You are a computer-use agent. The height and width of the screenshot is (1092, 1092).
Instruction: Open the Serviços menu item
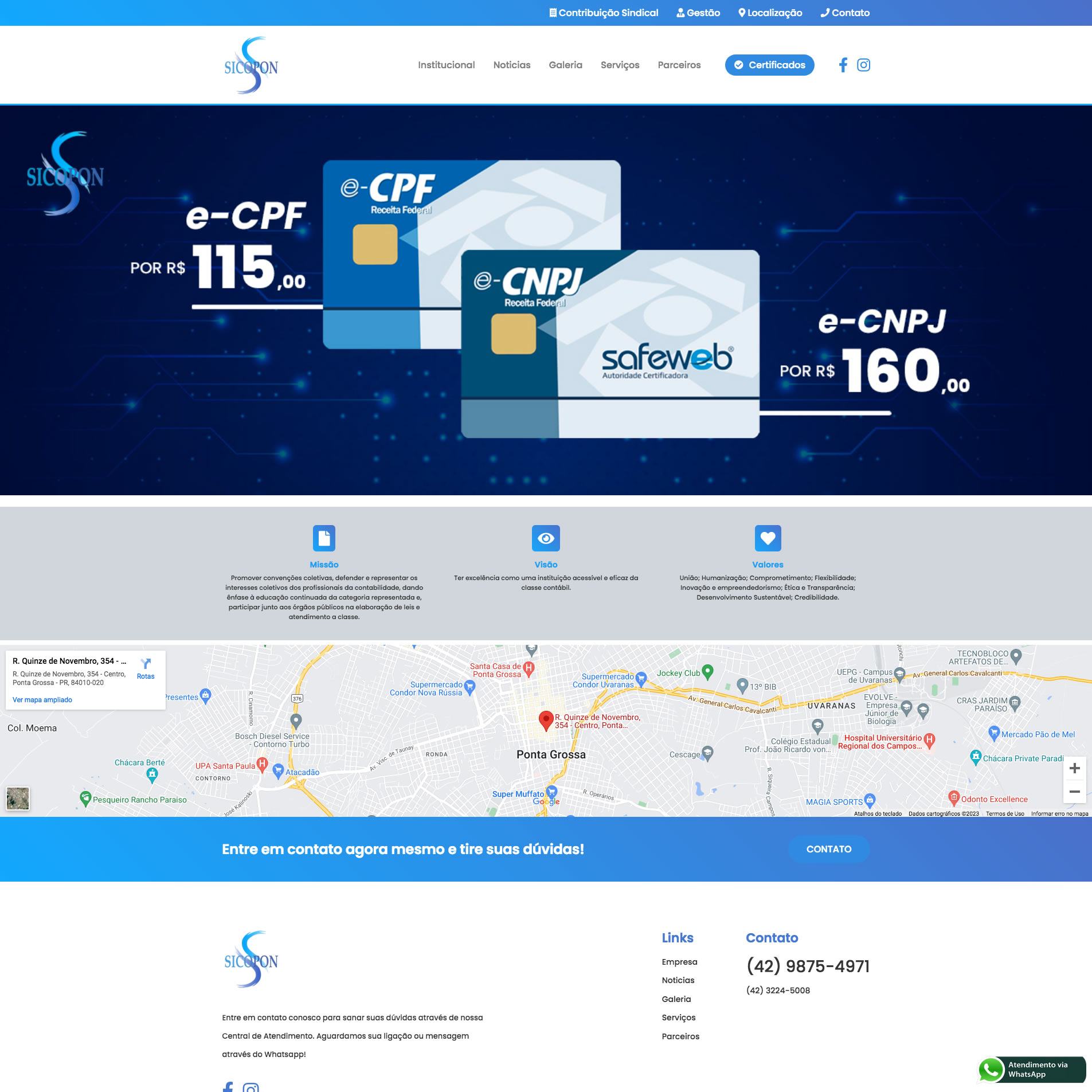point(620,65)
